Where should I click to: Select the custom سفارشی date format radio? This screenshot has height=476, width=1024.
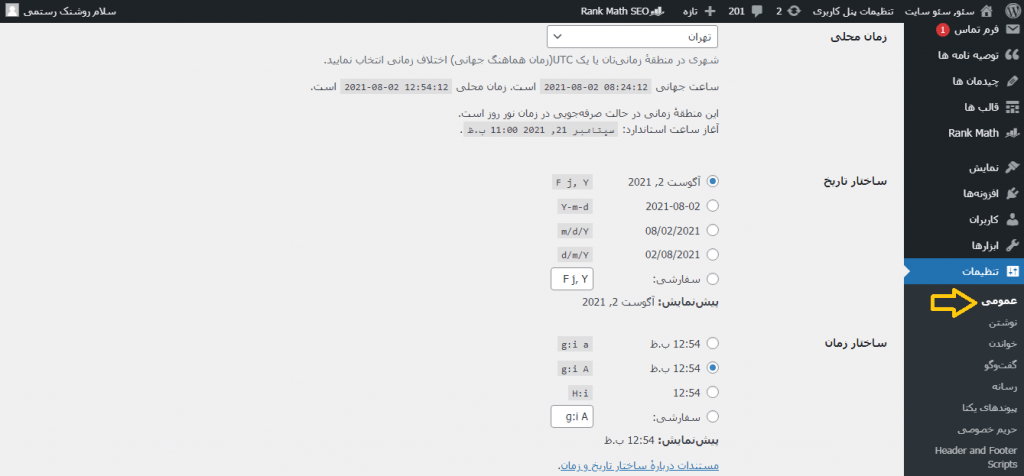coord(712,279)
